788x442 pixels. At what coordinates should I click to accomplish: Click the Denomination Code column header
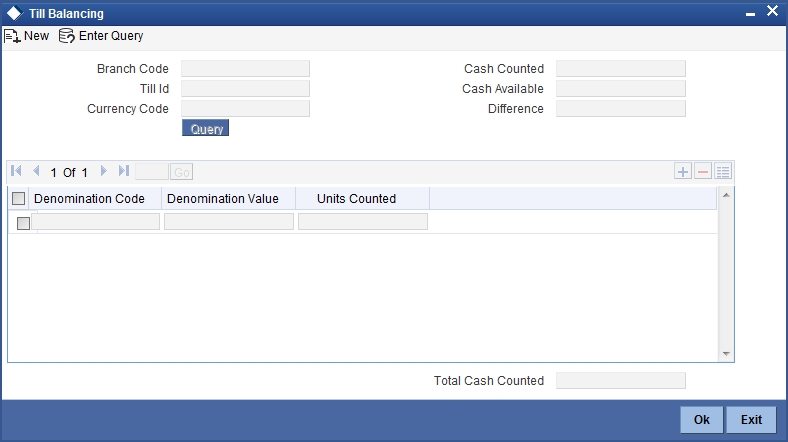(89, 199)
